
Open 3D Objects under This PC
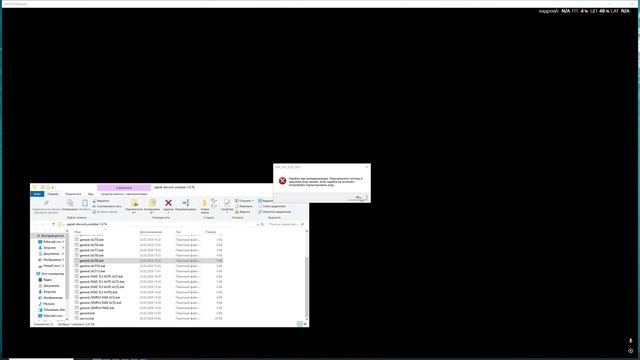coord(53,310)
